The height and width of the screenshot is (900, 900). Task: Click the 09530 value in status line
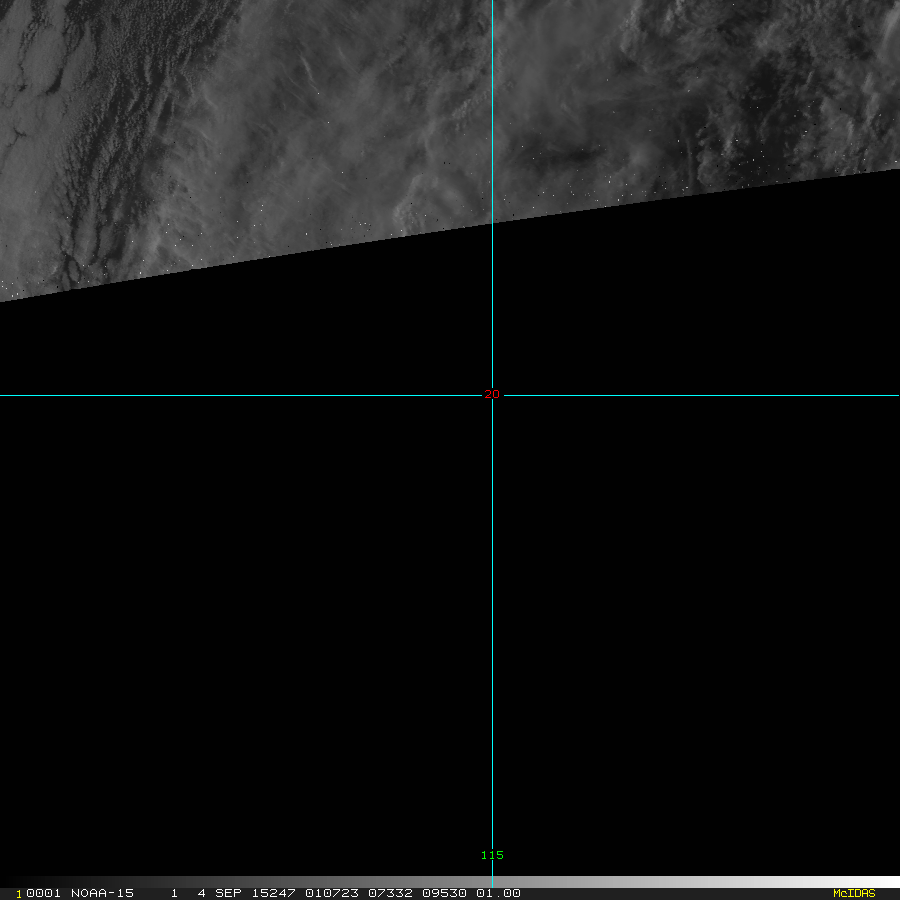(444, 893)
